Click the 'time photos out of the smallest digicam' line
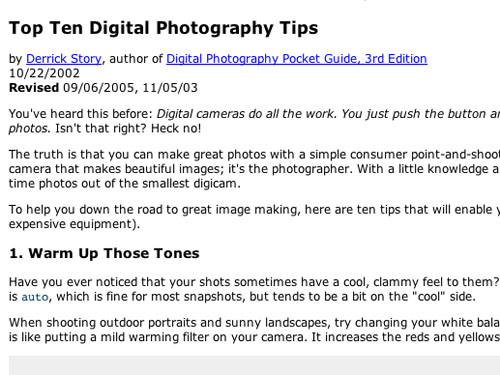500x375 pixels. click(x=125, y=184)
